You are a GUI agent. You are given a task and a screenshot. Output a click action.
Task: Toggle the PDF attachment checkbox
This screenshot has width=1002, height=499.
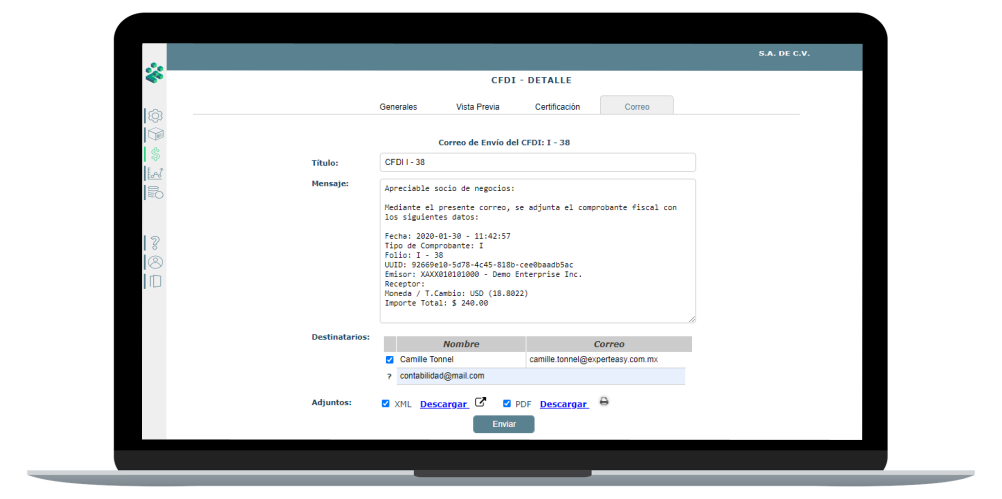(x=507, y=404)
